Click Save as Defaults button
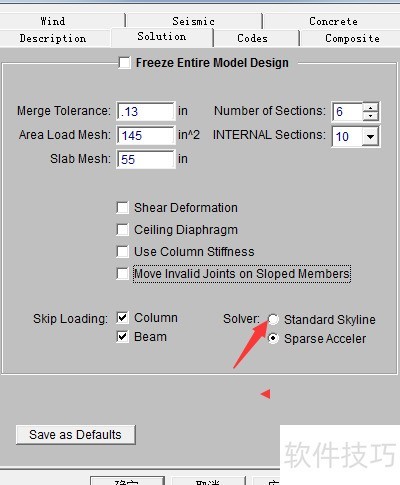The width and height of the screenshot is (400, 485). pos(76,435)
